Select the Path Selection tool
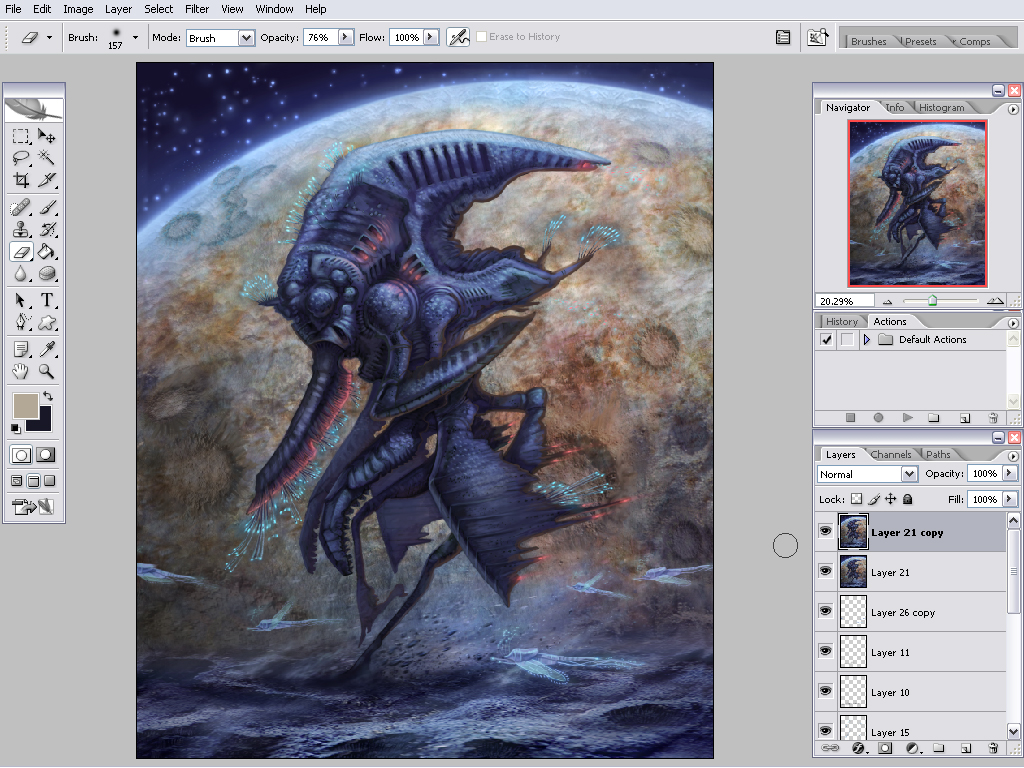 click(x=21, y=300)
